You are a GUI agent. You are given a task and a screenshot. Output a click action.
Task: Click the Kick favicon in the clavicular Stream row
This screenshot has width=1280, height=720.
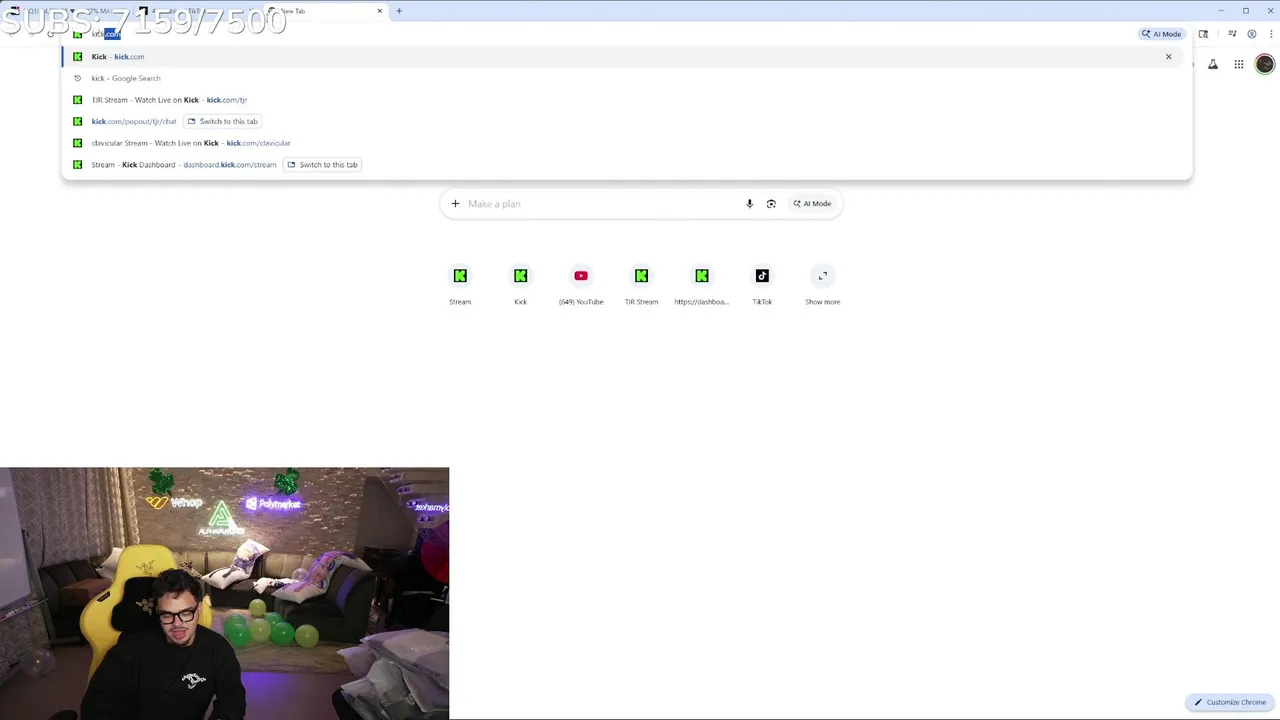click(77, 143)
